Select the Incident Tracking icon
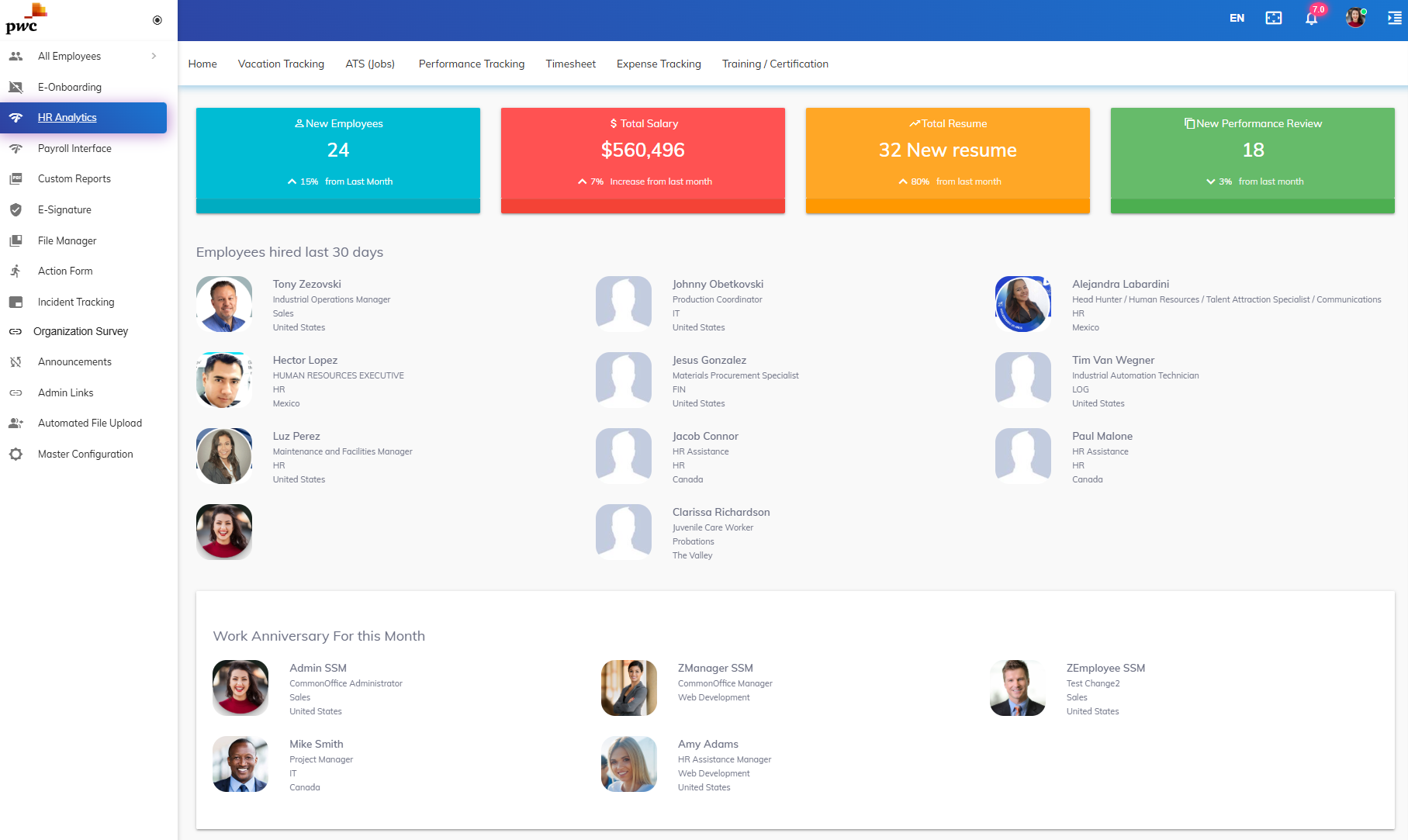Screen dimensions: 1408x840 (x=17, y=302)
